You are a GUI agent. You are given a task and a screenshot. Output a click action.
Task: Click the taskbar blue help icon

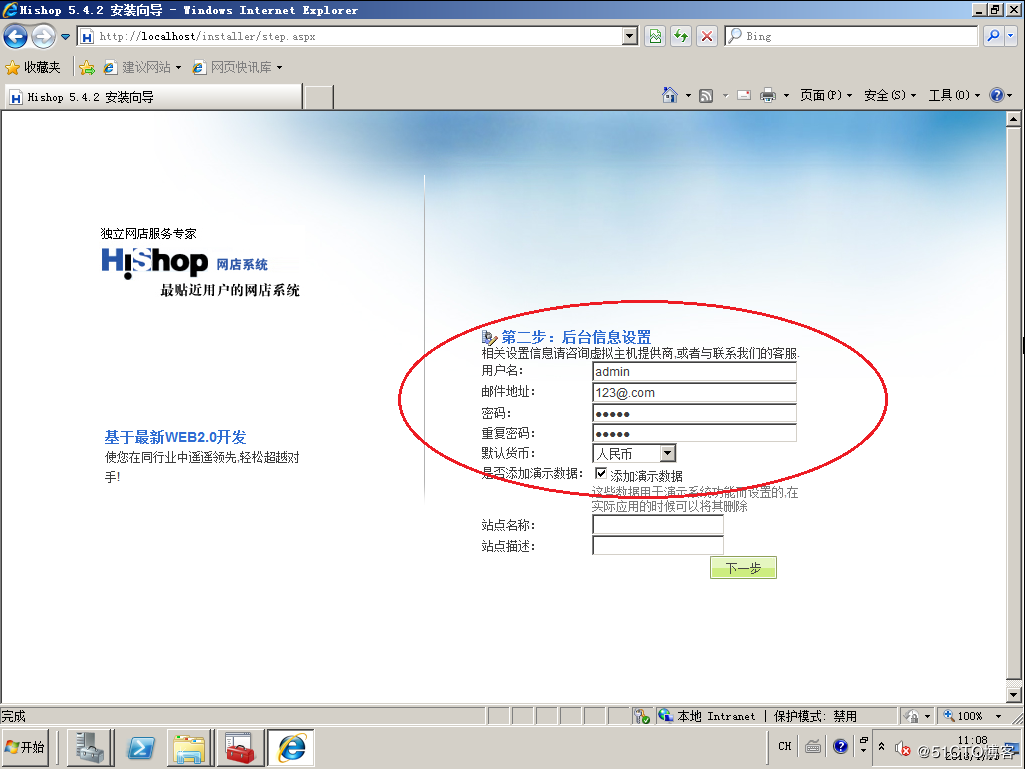click(840, 746)
